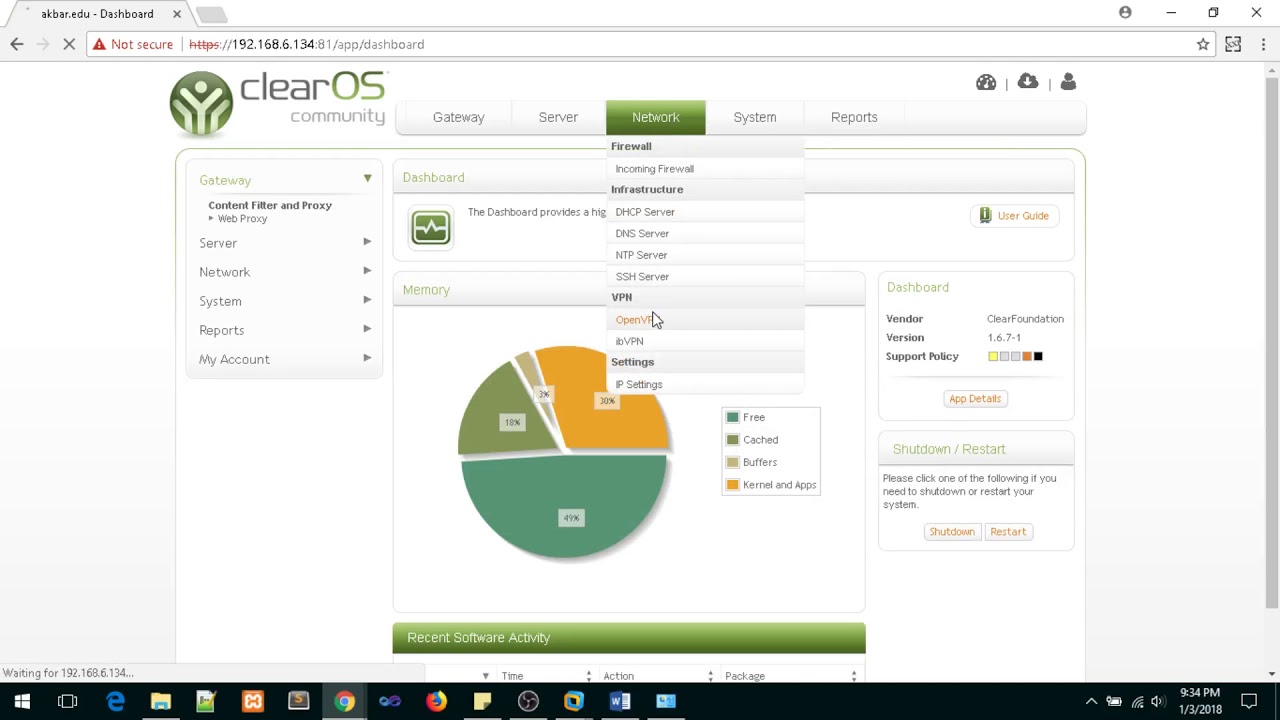Expand the Server sidebar section
The image size is (1280, 720).
[x=284, y=243]
